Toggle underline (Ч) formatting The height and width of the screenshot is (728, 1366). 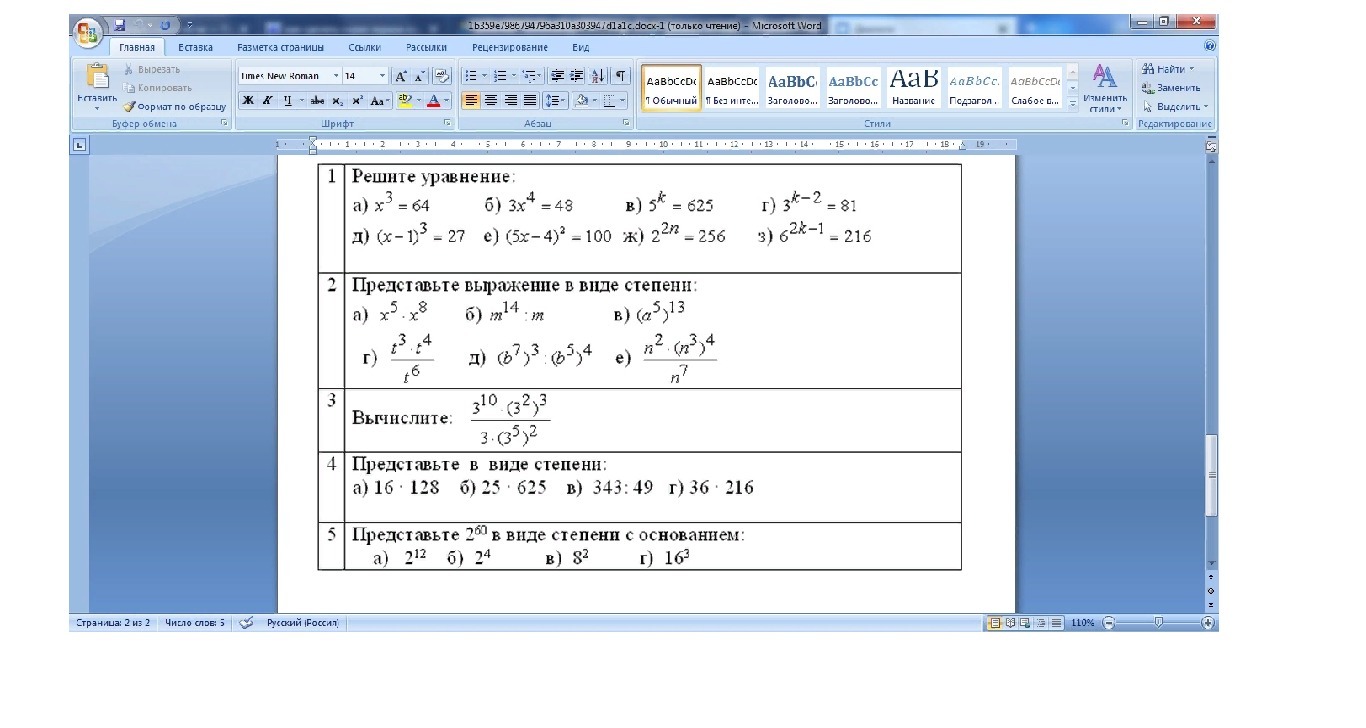click(x=287, y=101)
